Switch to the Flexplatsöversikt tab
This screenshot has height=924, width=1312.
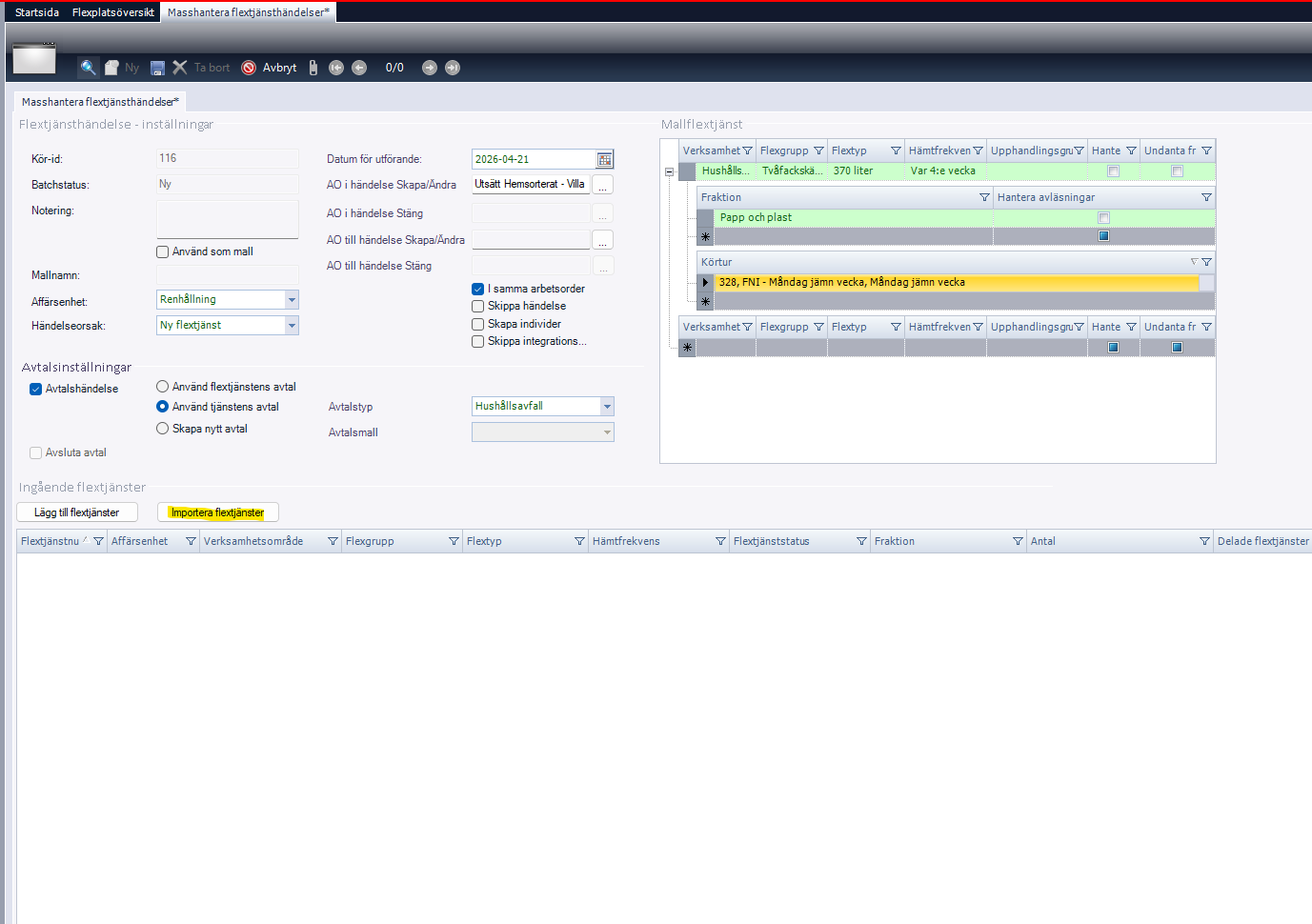112,12
